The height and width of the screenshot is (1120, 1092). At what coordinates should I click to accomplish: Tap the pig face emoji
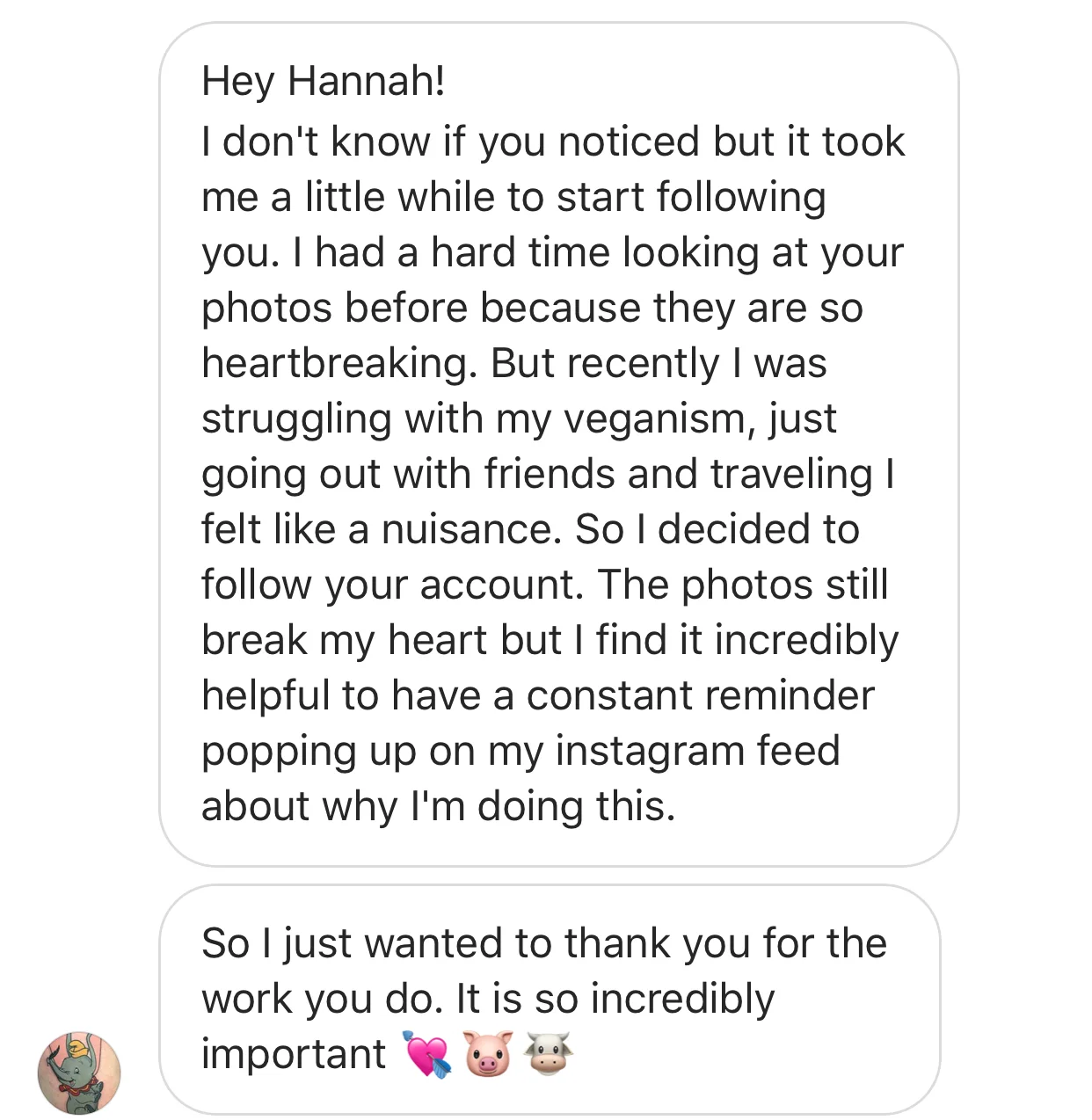tap(488, 1054)
